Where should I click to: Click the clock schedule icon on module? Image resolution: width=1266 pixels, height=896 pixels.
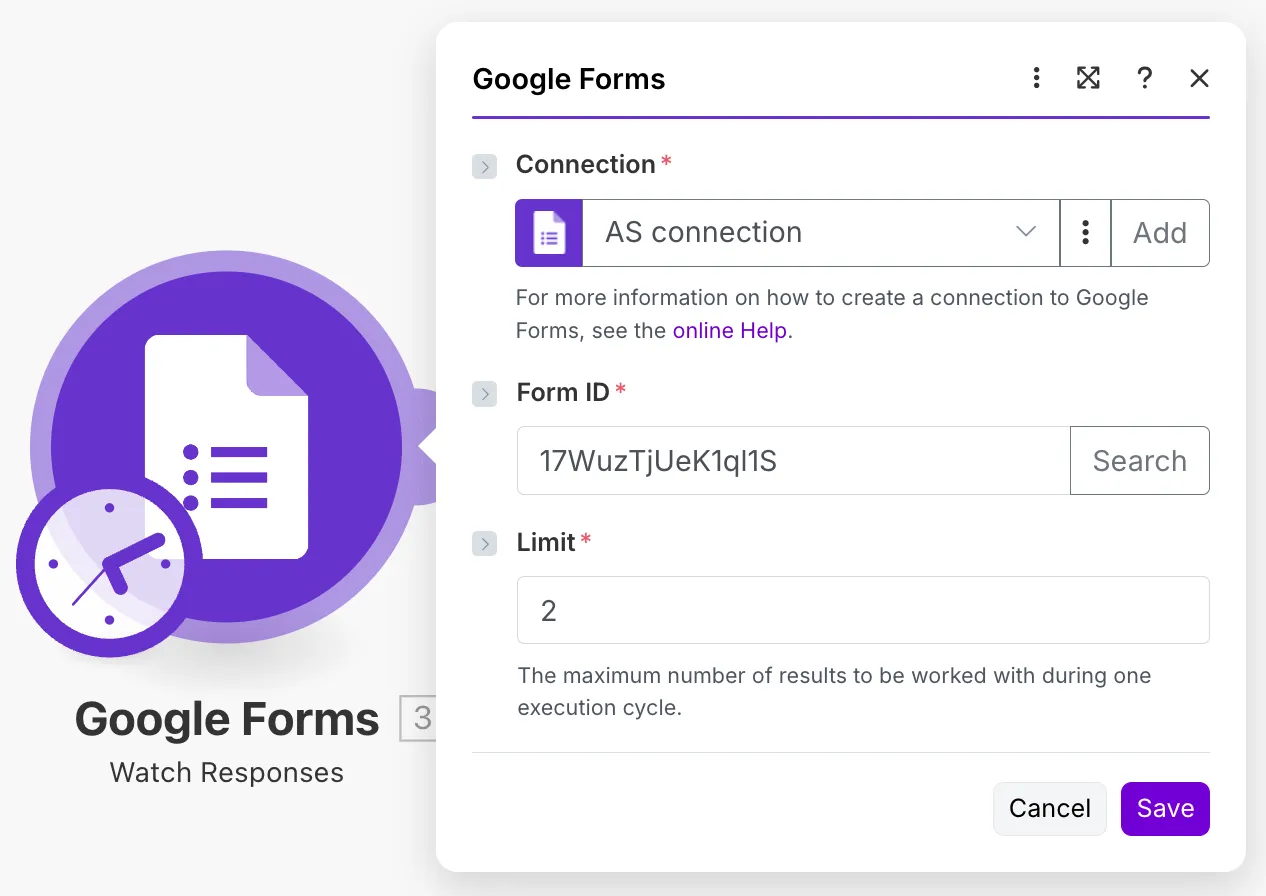[x=109, y=565]
